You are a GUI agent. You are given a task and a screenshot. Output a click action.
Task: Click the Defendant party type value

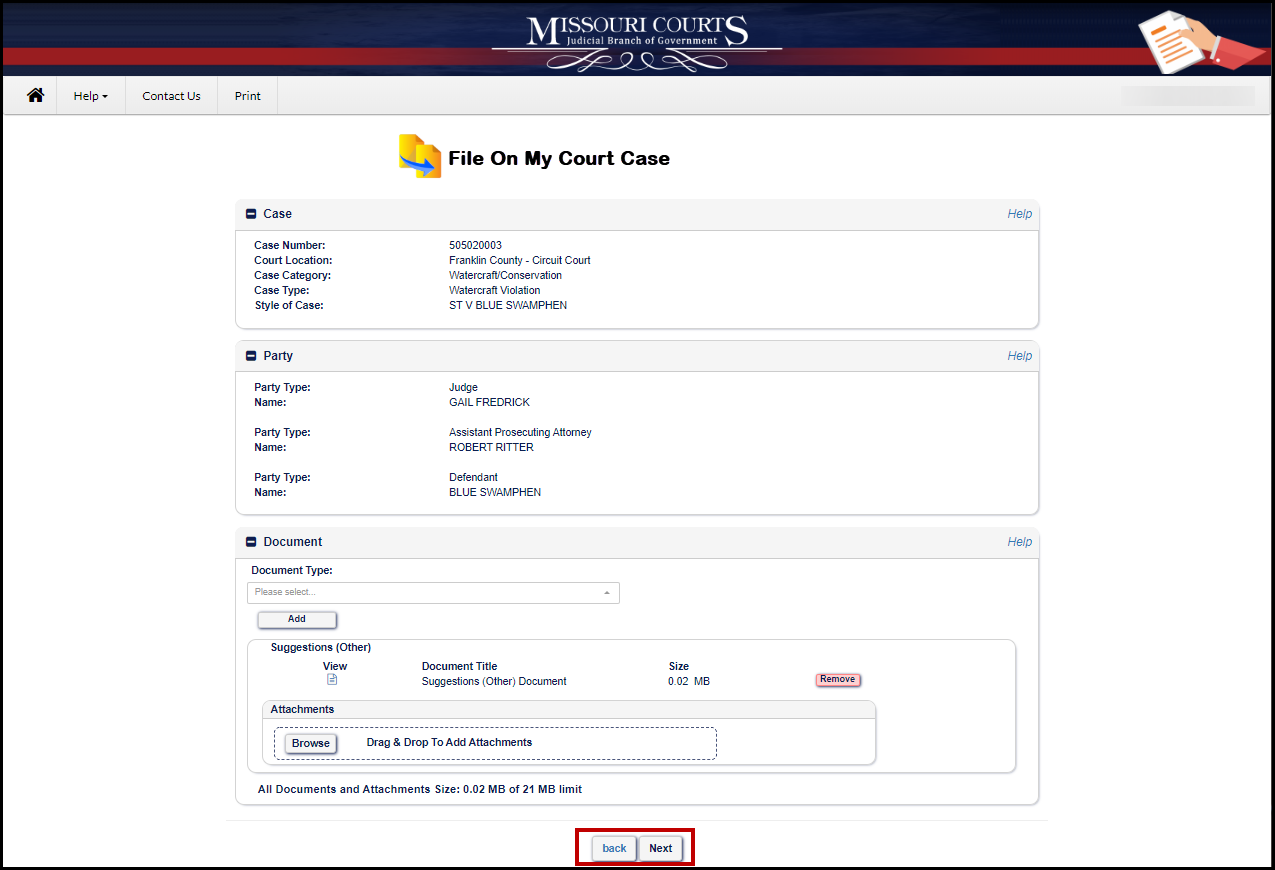(473, 477)
